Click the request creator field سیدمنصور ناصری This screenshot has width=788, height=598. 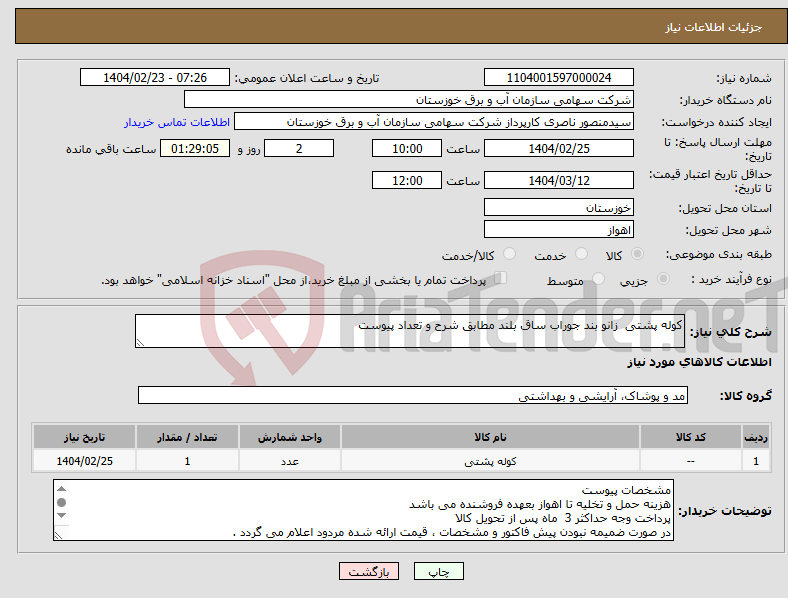pos(434,122)
